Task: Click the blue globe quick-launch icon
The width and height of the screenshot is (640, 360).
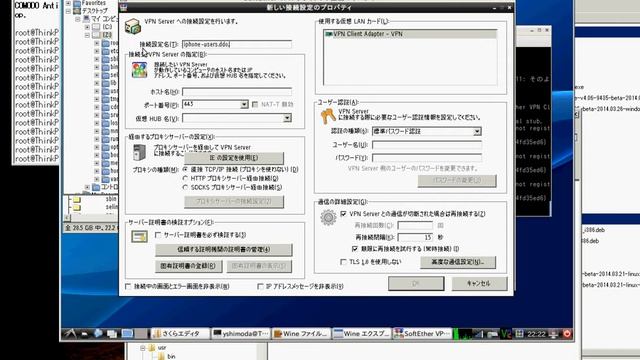Action: (98, 333)
